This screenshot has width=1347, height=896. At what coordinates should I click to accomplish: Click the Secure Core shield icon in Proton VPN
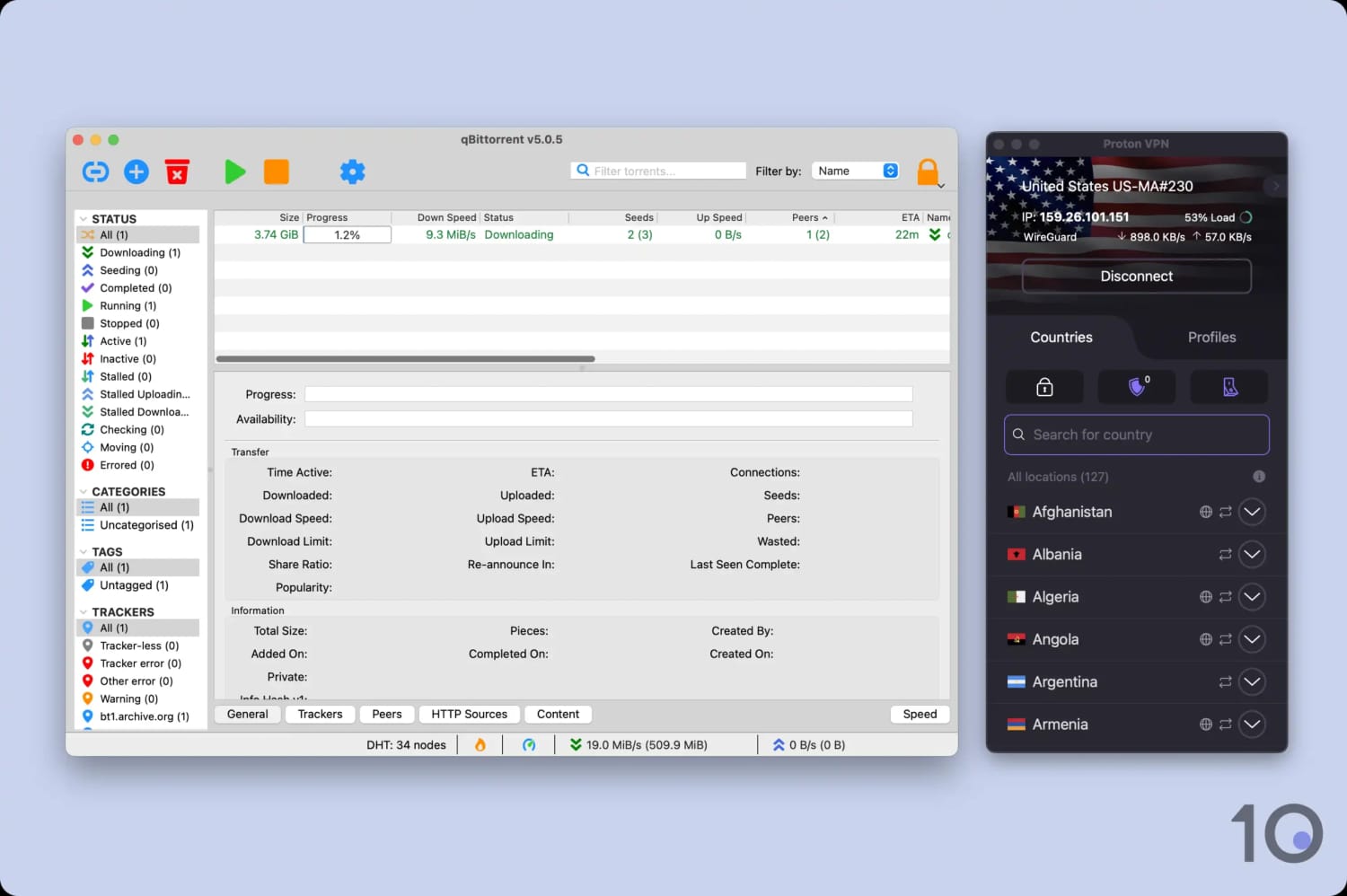[x=1136, y=387]
